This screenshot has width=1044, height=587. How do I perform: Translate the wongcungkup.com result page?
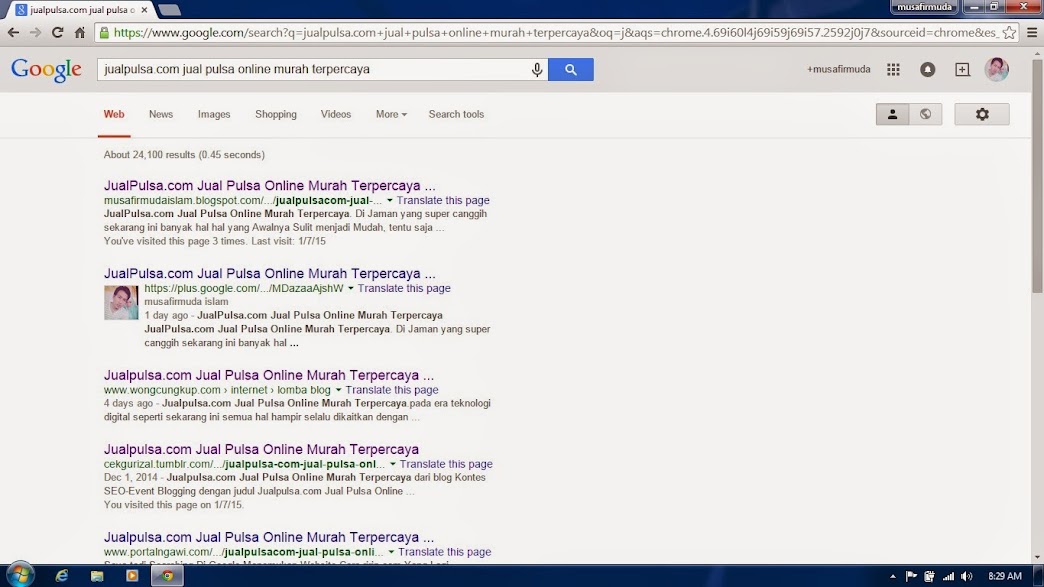point(392,390)
